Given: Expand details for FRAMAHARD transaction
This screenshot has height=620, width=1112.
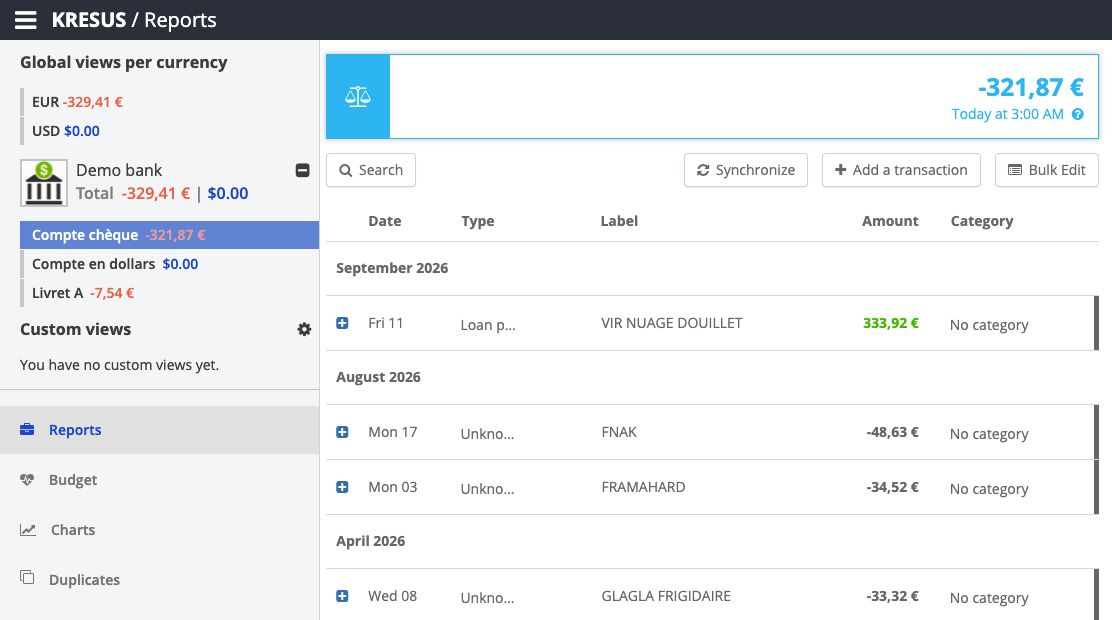Looking at the screenshot, I should tap(342, 487).
